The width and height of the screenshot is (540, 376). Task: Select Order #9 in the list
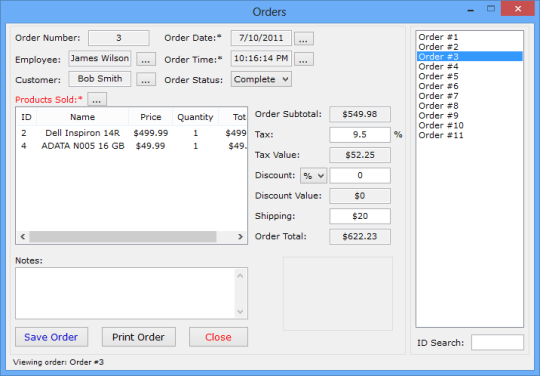click(469, 115)
